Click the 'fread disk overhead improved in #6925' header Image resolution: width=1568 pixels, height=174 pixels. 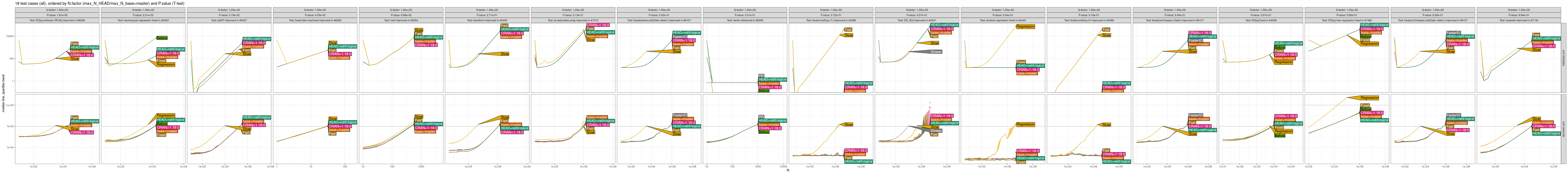[315, 20]
